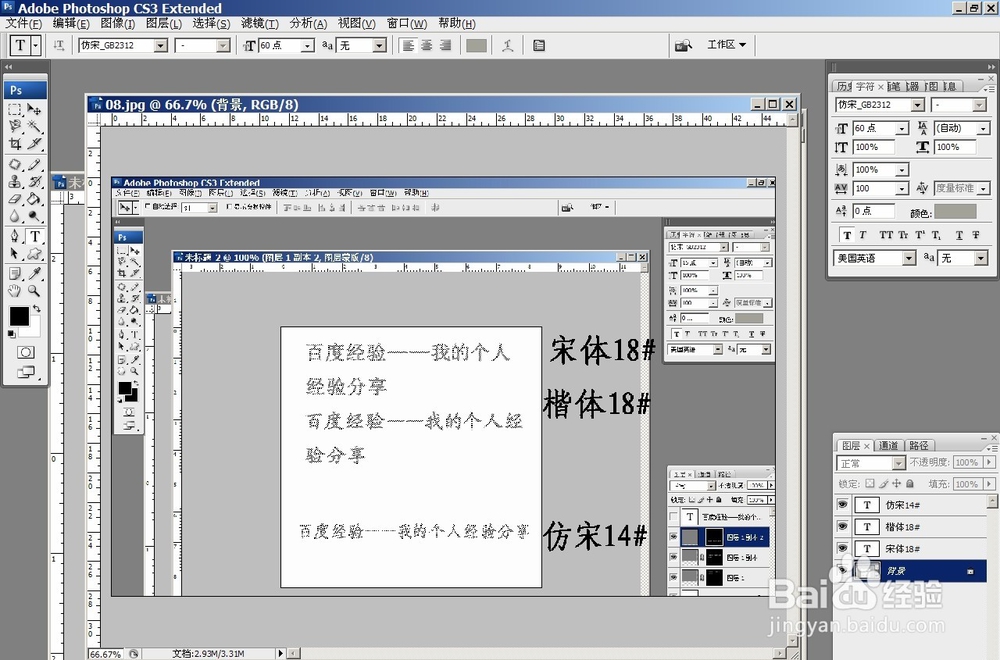Select the Clone Stamp tool
Image resolution: width=1000 pixels, height=660 pixels.
(14, 182)
